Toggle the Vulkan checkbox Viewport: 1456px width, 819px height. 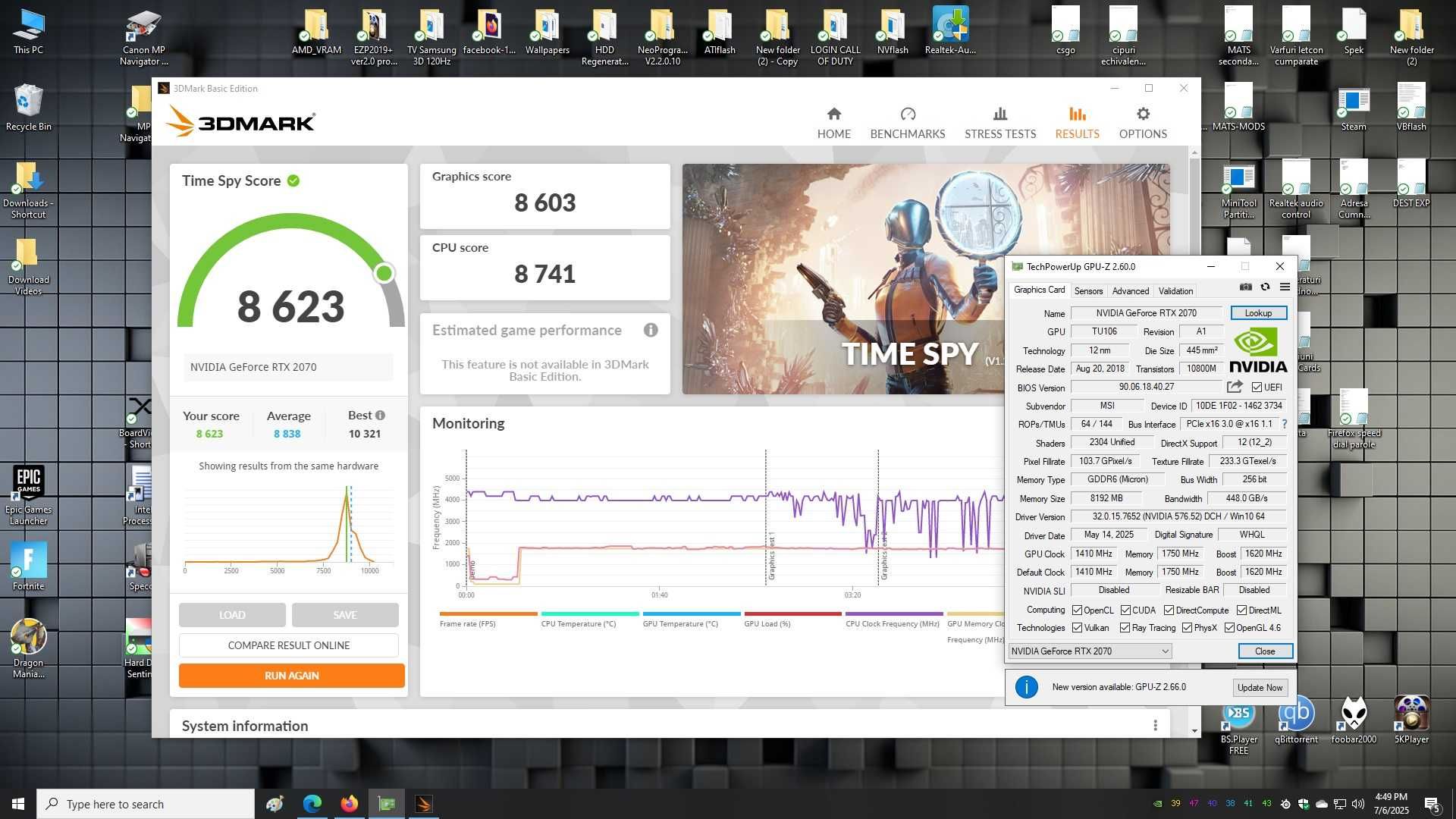[x=1077, y=628]
